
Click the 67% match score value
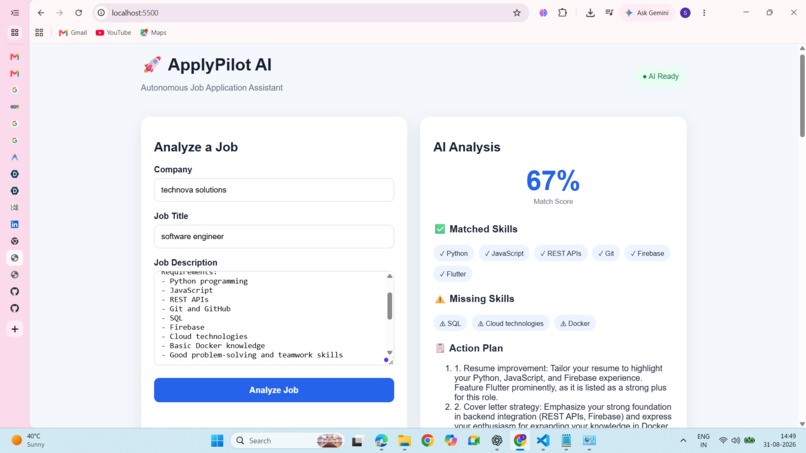click(553, 181)
